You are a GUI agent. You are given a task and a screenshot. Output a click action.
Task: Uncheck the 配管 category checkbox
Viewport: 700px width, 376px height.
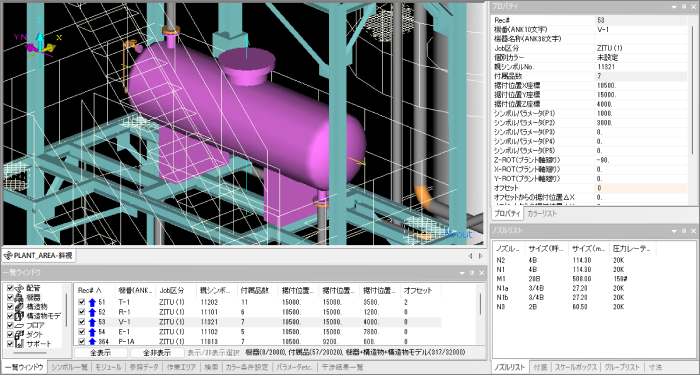click(10, 288)
